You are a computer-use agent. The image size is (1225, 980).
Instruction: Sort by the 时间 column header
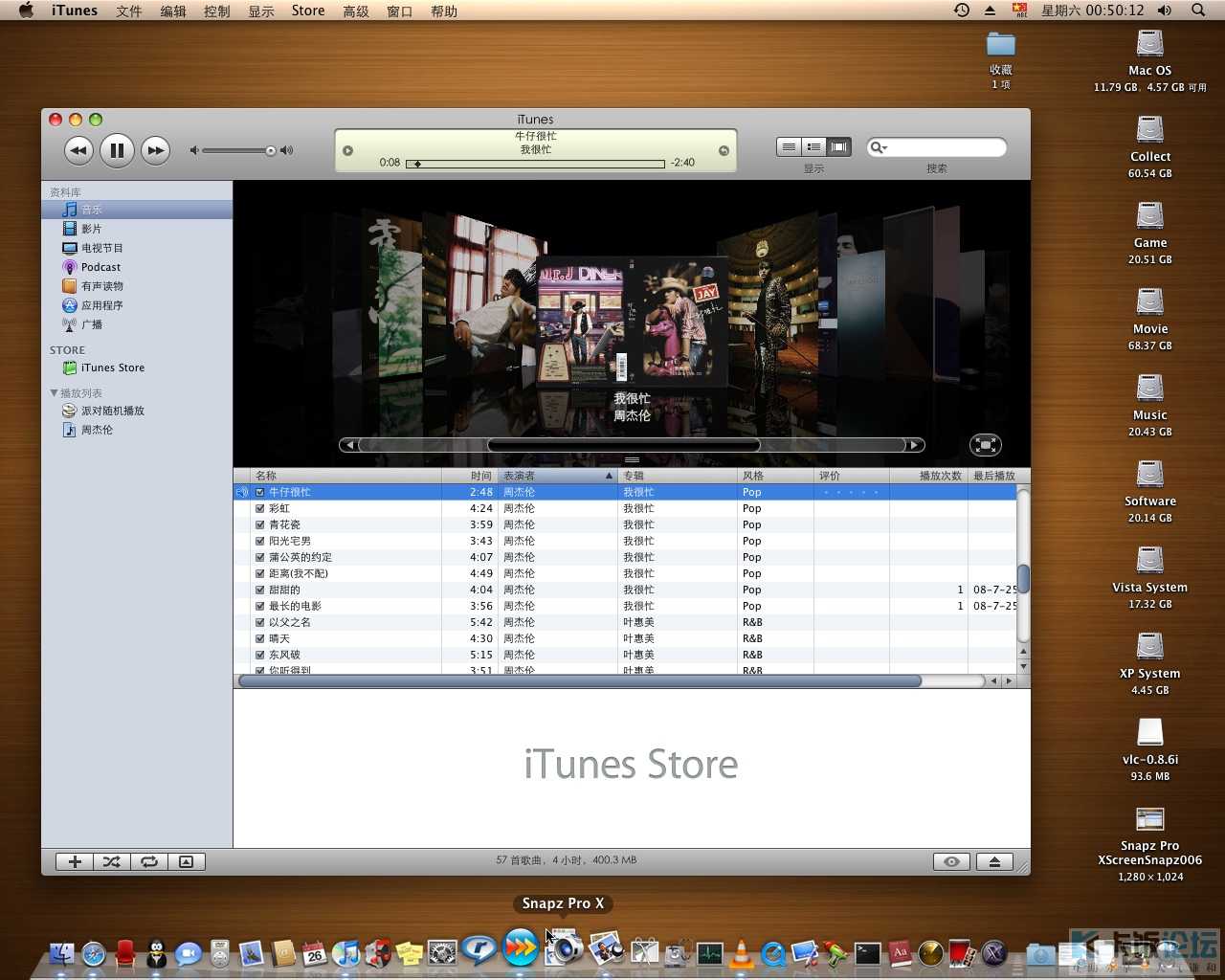click(469, 476)
